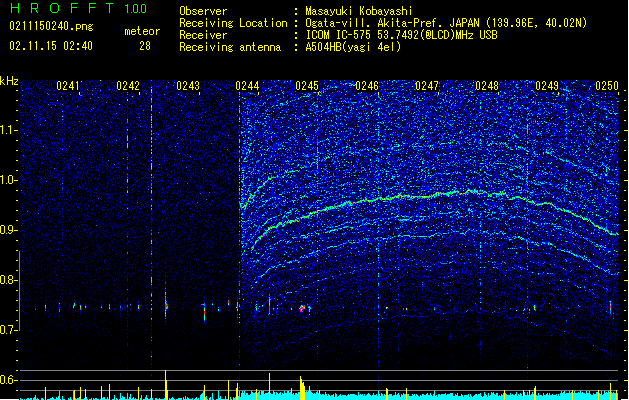Viewport: 629px width, 400px height.
Task: Click the 1.1 frequency axis label
Action: 9,130
